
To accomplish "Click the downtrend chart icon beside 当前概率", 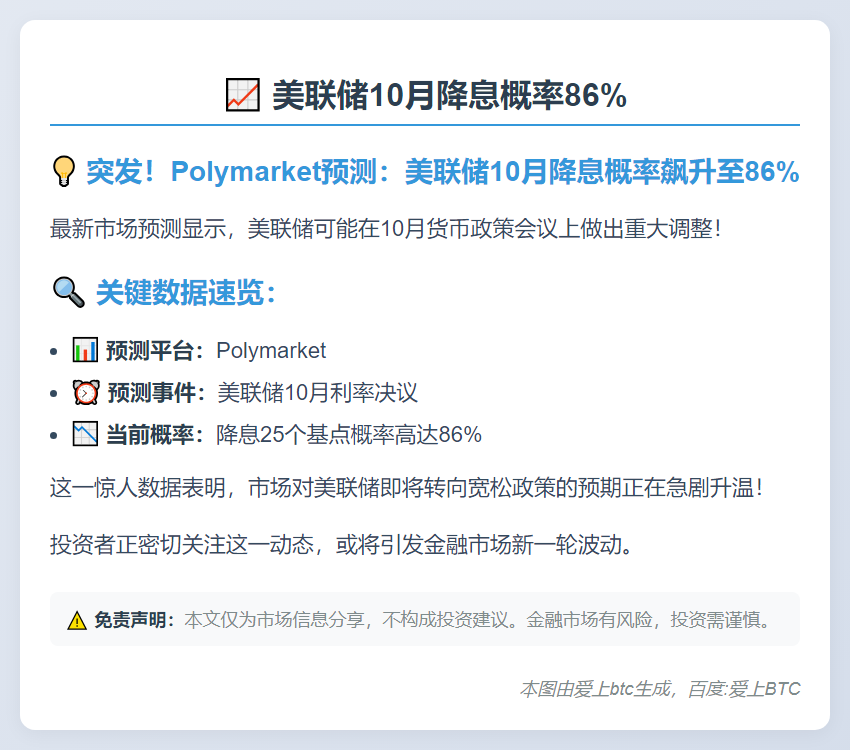I will coord(85,435).
